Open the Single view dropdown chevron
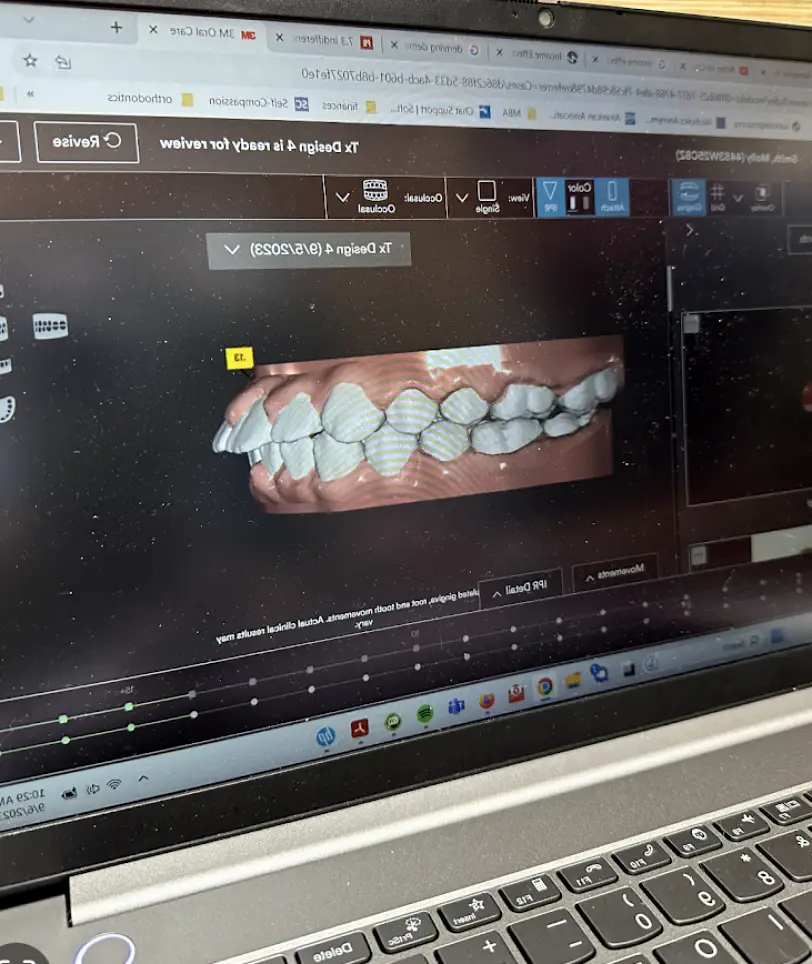The image size is (812, 964). tap(462, 197)
